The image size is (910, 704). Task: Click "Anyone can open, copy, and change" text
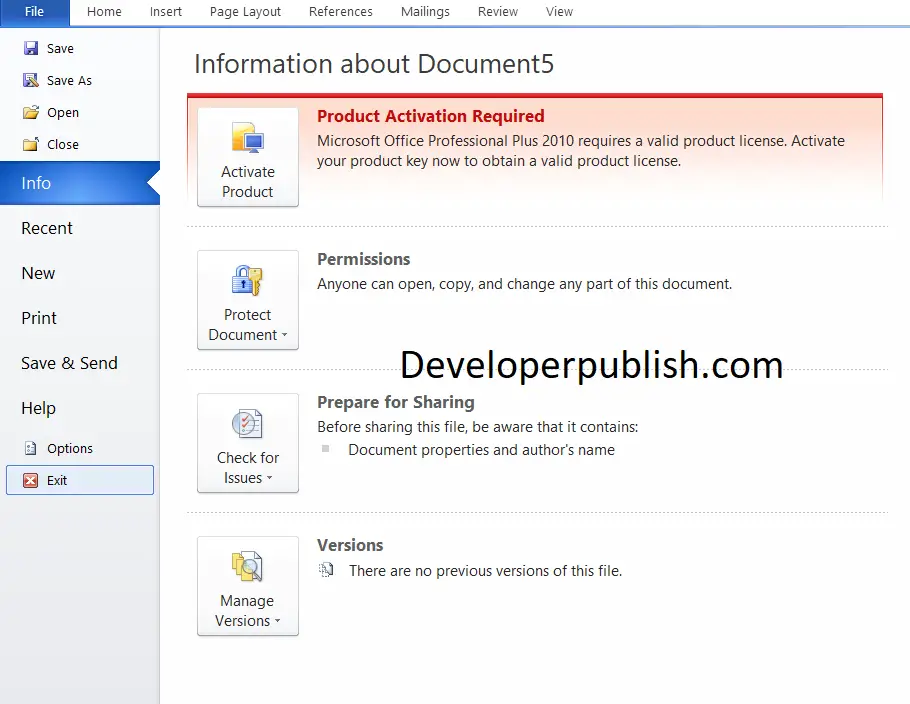point(524,284)
